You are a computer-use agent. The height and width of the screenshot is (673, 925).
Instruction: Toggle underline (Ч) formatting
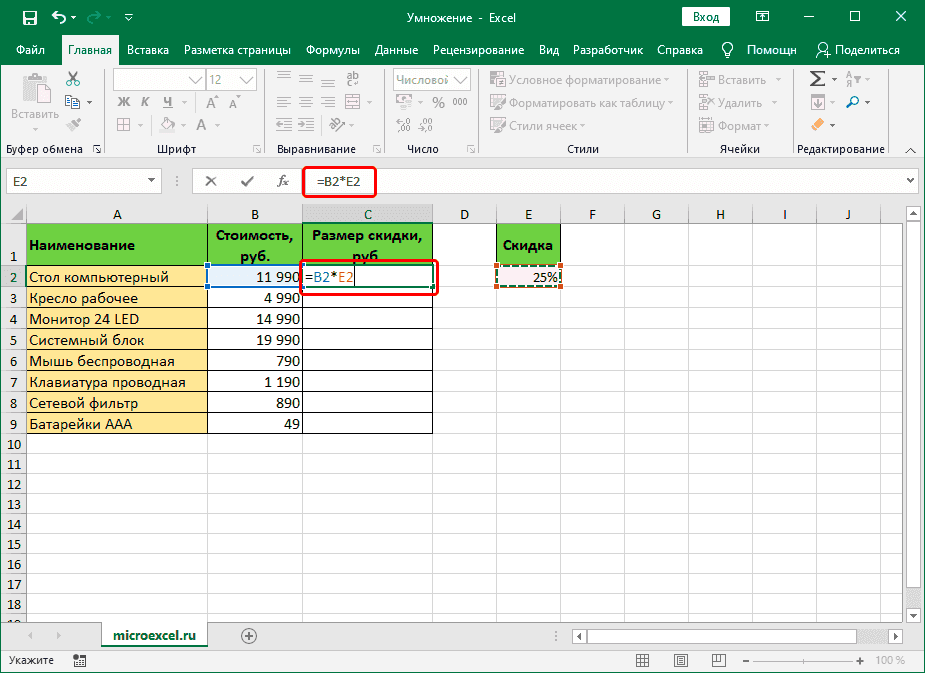[x=167, y=100]
